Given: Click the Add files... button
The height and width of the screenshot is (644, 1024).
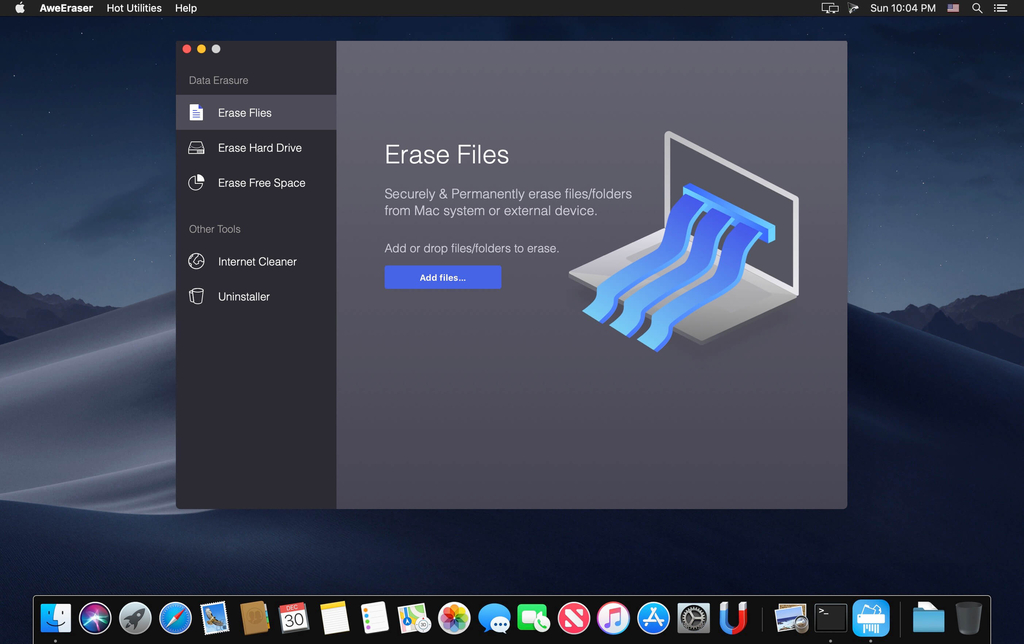Looking at the screenshot, I should (x=443, y=278).
